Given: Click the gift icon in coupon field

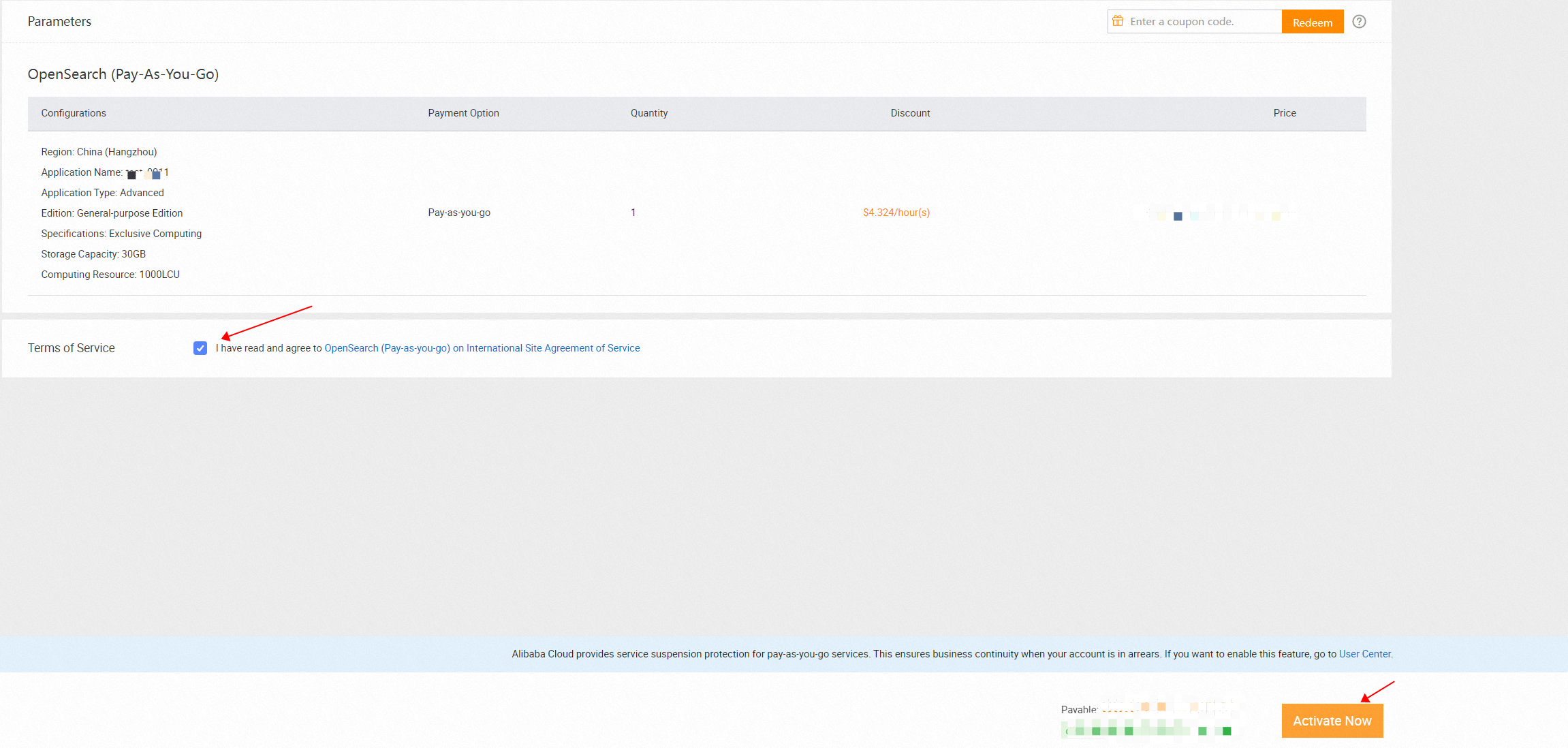Looking at the screenshot, I should click(x=1118, y=21).
